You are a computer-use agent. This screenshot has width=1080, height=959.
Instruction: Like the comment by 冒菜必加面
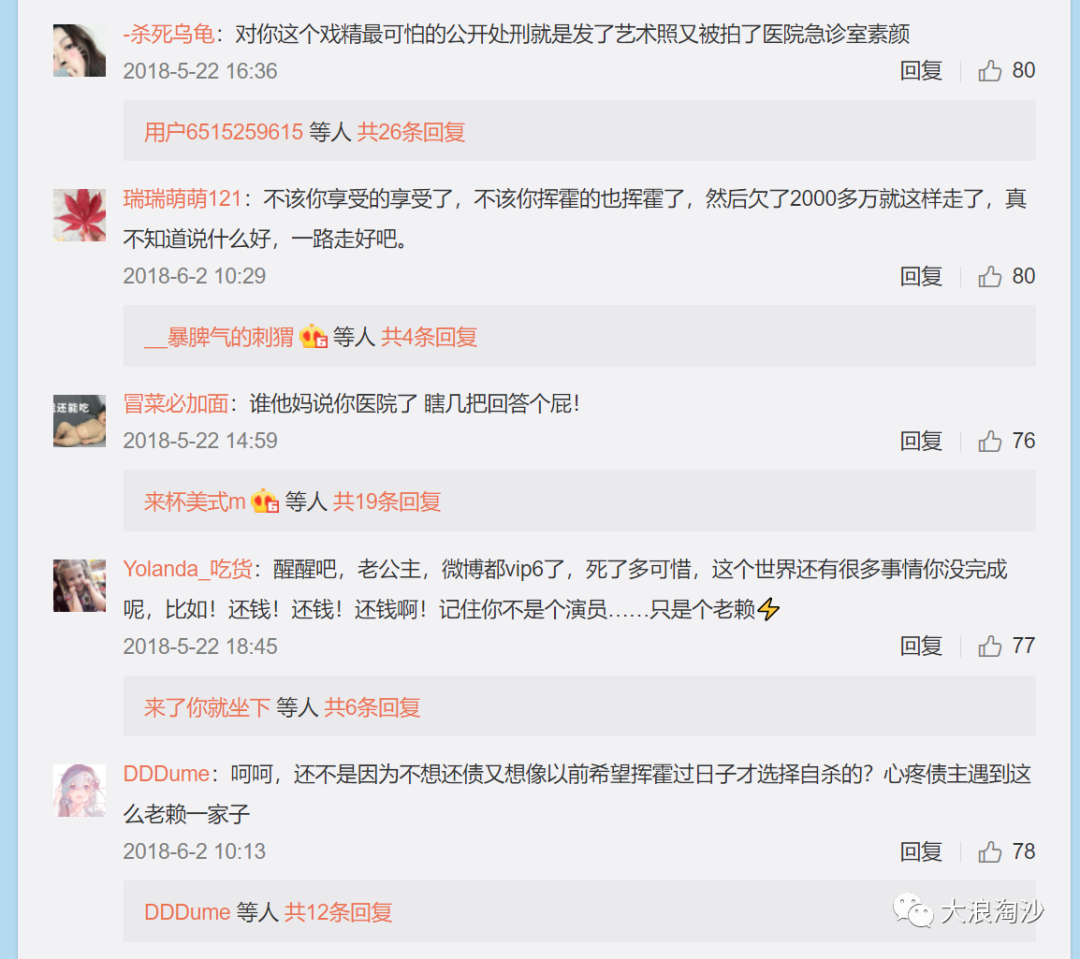(990, 441)
